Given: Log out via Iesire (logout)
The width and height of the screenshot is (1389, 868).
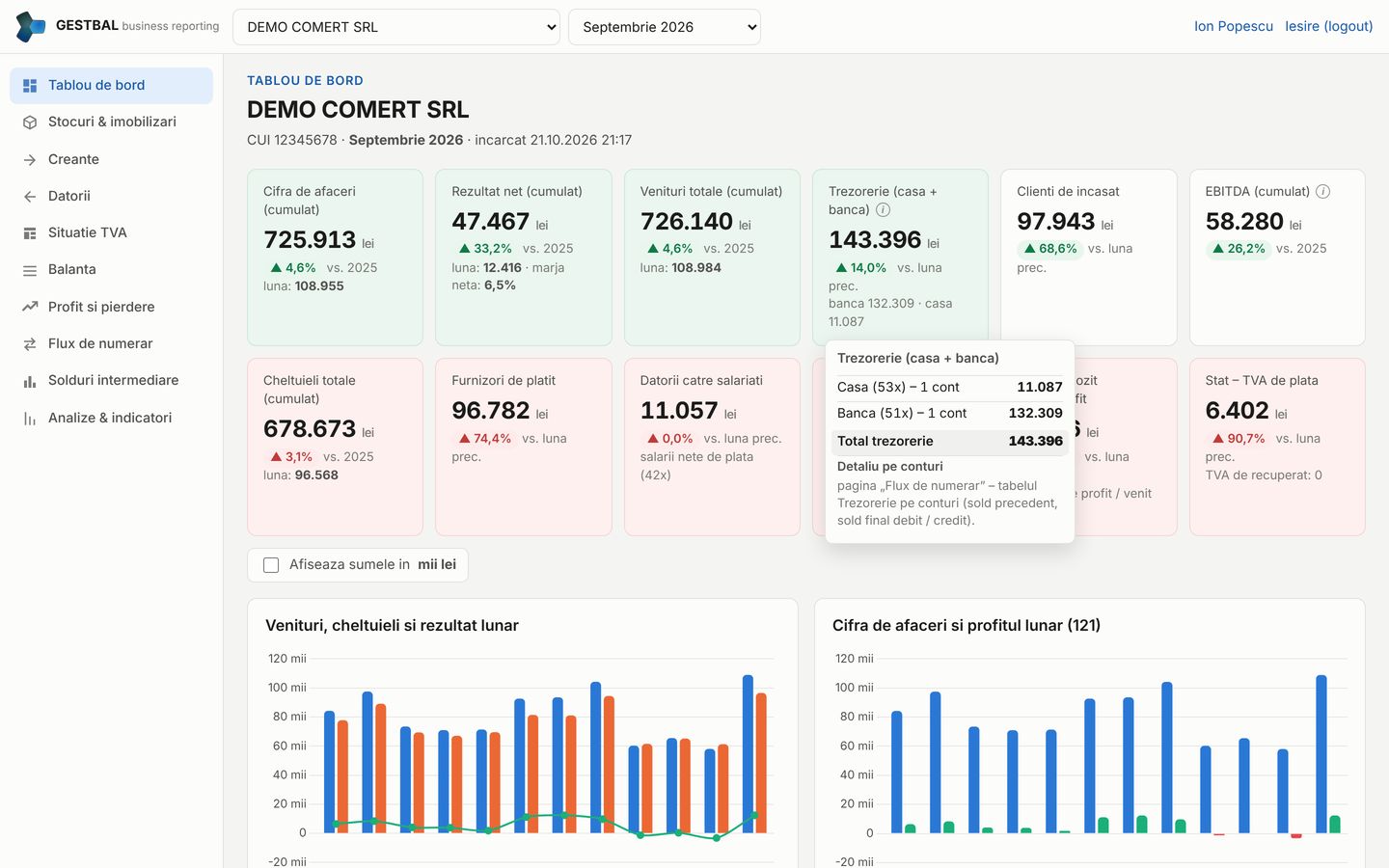Looking at the screenshot, I should coord(1328,27).
